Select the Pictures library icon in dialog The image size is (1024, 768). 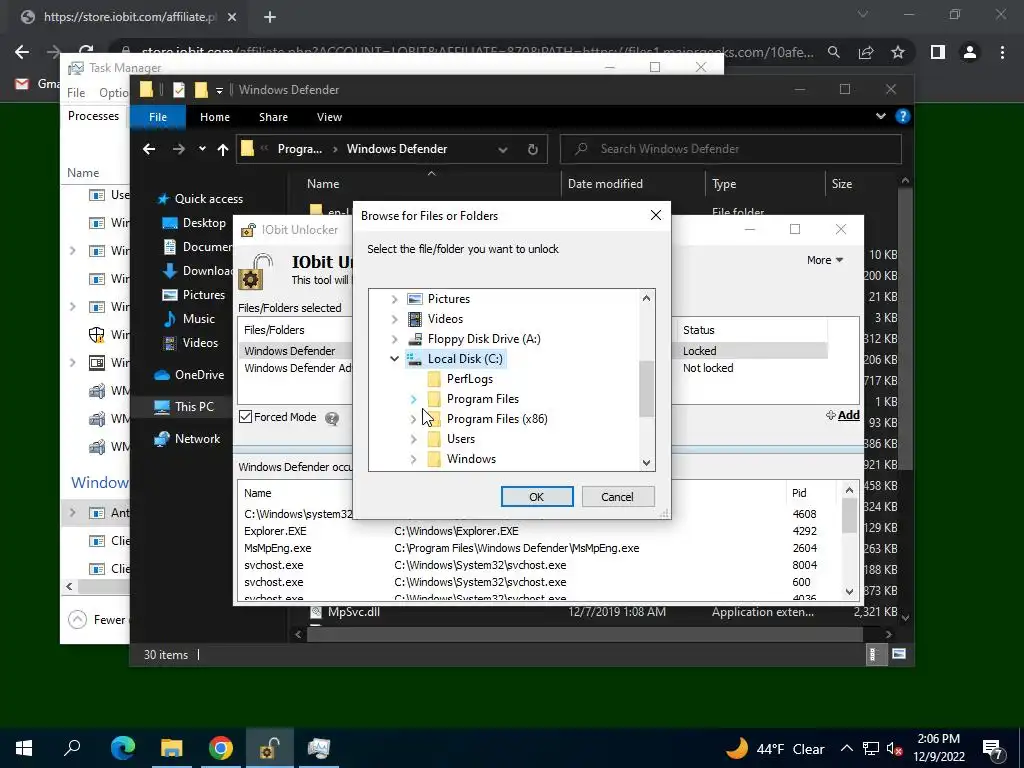point(415,298)
